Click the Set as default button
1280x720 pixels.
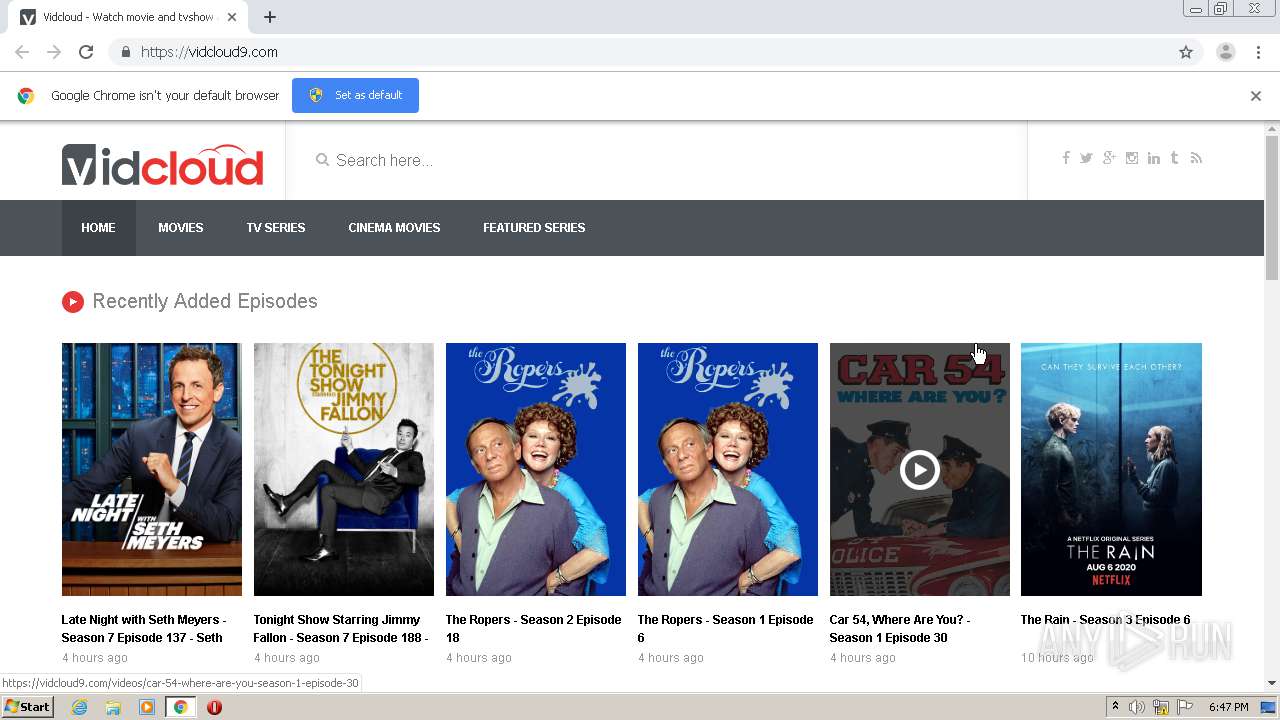click(x=355, y=95)
